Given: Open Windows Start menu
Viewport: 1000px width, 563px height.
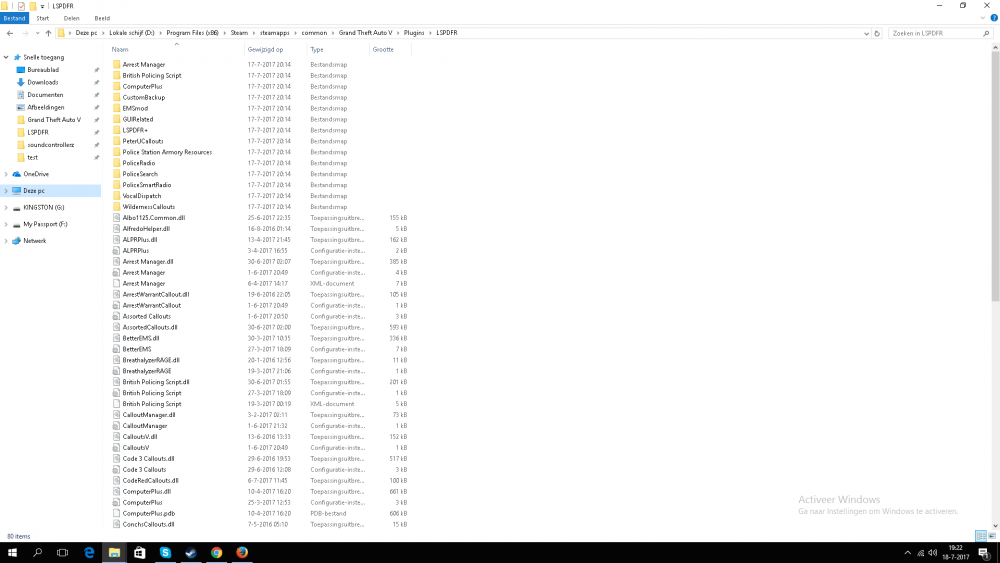Looking at the screenshot, I should pyautogui.click(x=12, y=553).
